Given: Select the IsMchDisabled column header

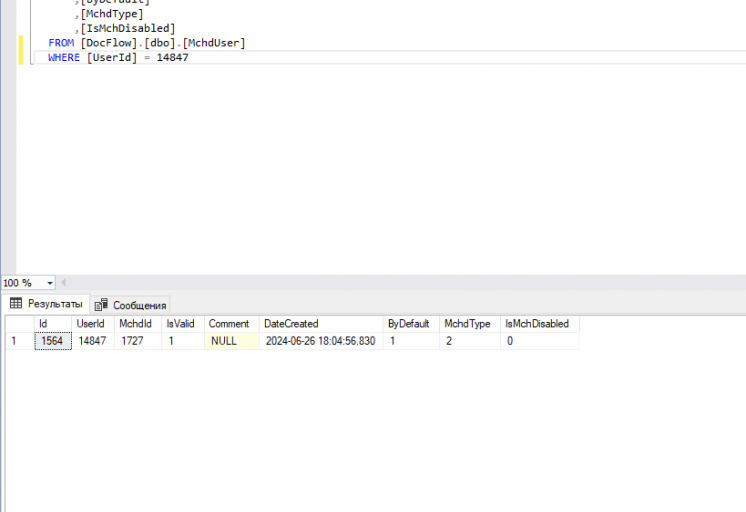Looking at the screenshot, I should [x=540, y=324].
